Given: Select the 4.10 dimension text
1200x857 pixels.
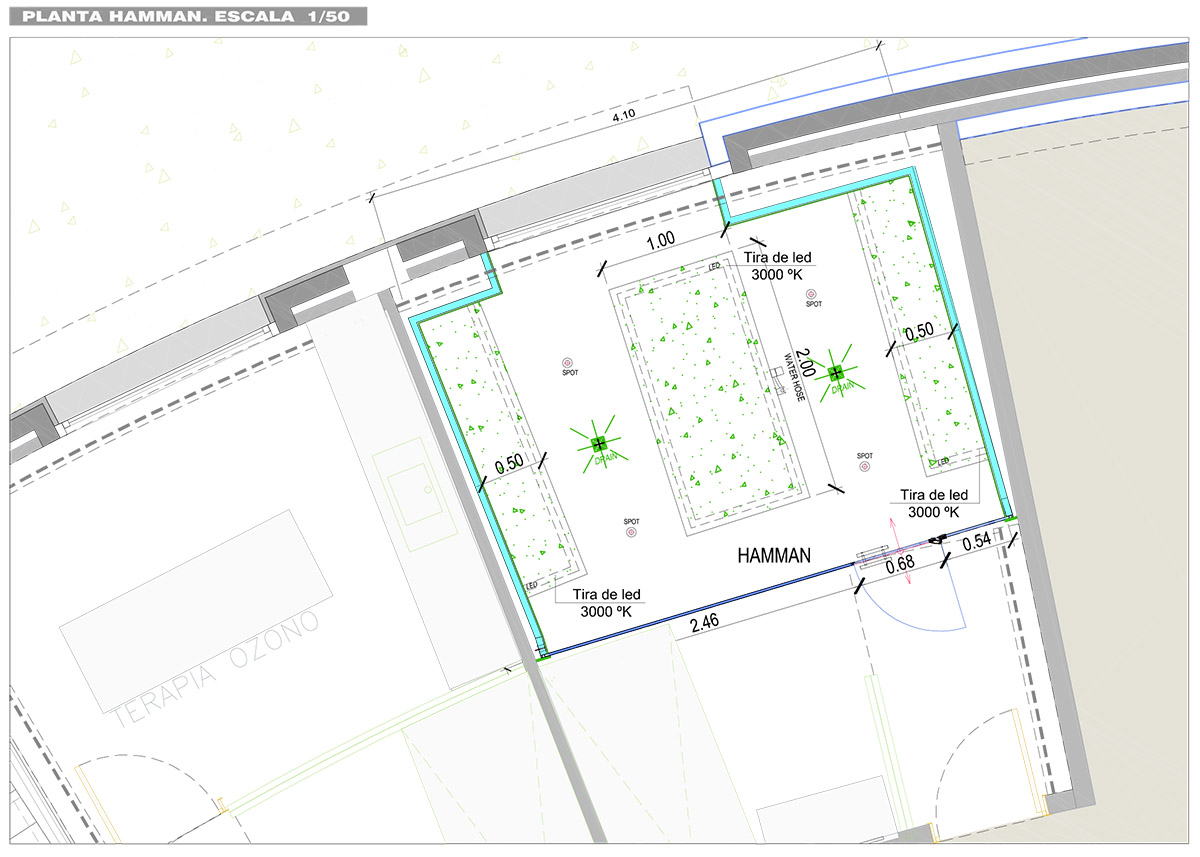Looking at the screenshot, I should pyautogui.click(x=623, y=114).
